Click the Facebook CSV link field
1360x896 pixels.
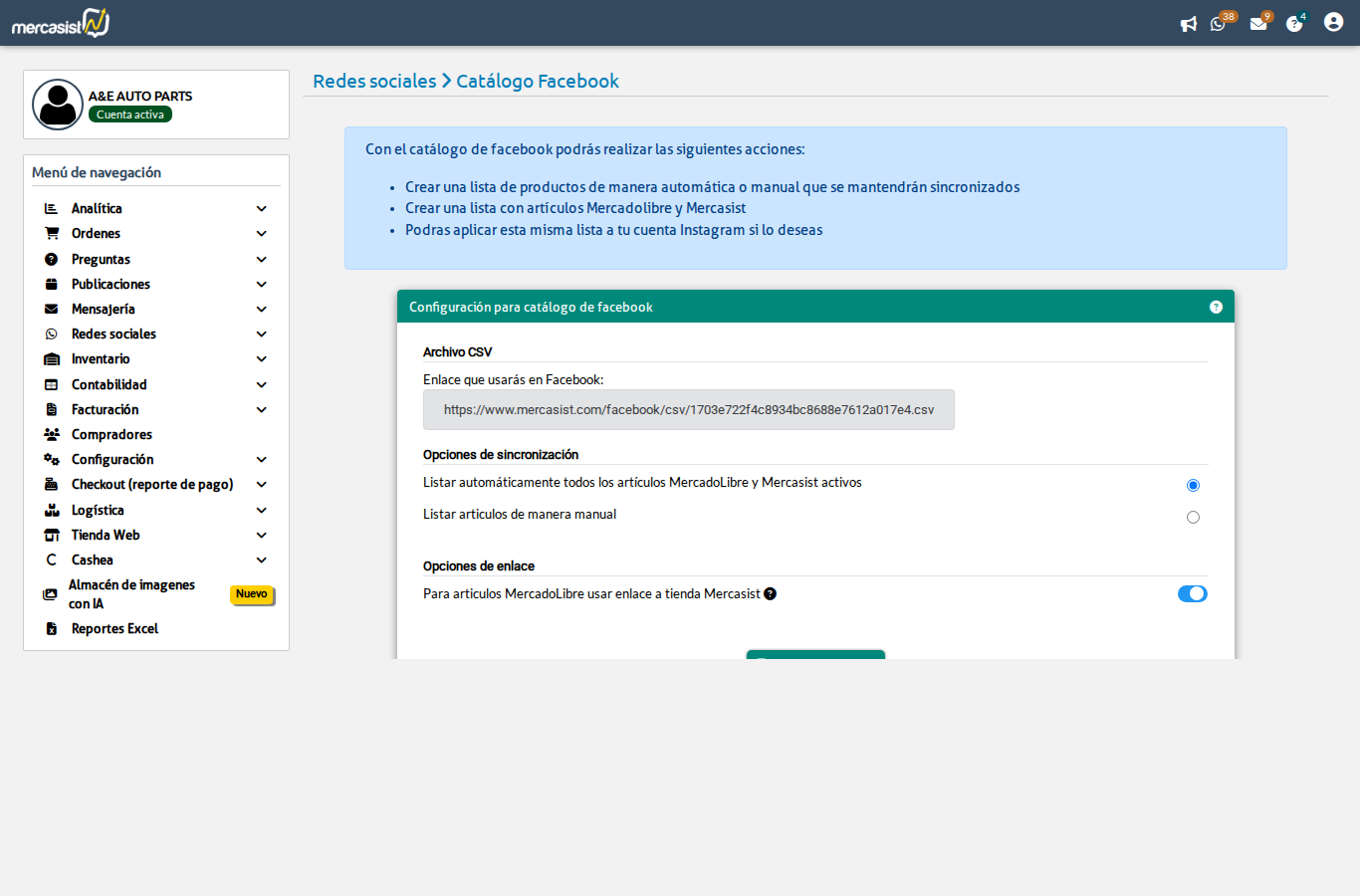(x=689, y=409)
